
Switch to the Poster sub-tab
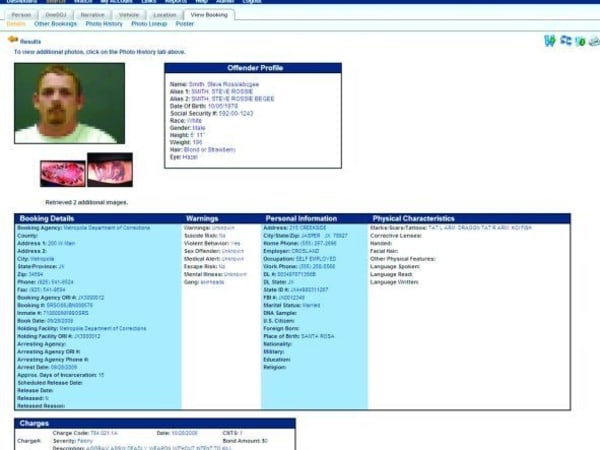pyautogui.click(x=185, y=24)
